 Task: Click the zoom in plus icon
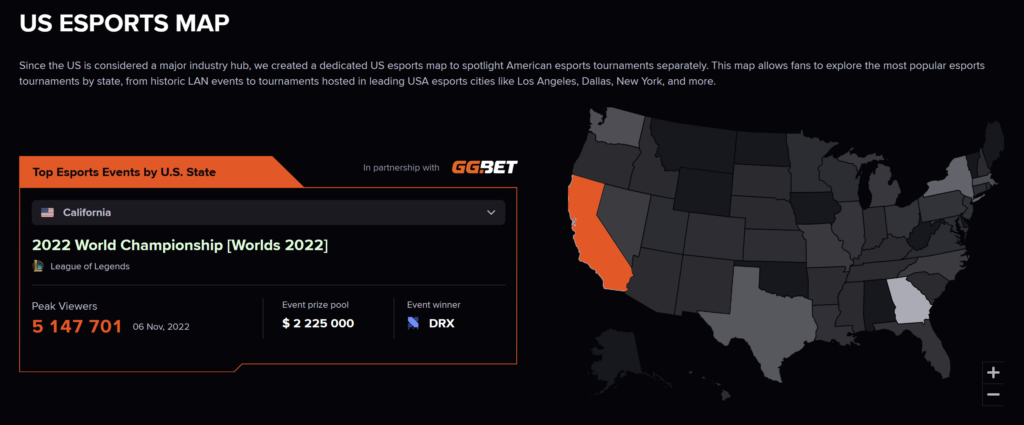click(x=993, y=372)
